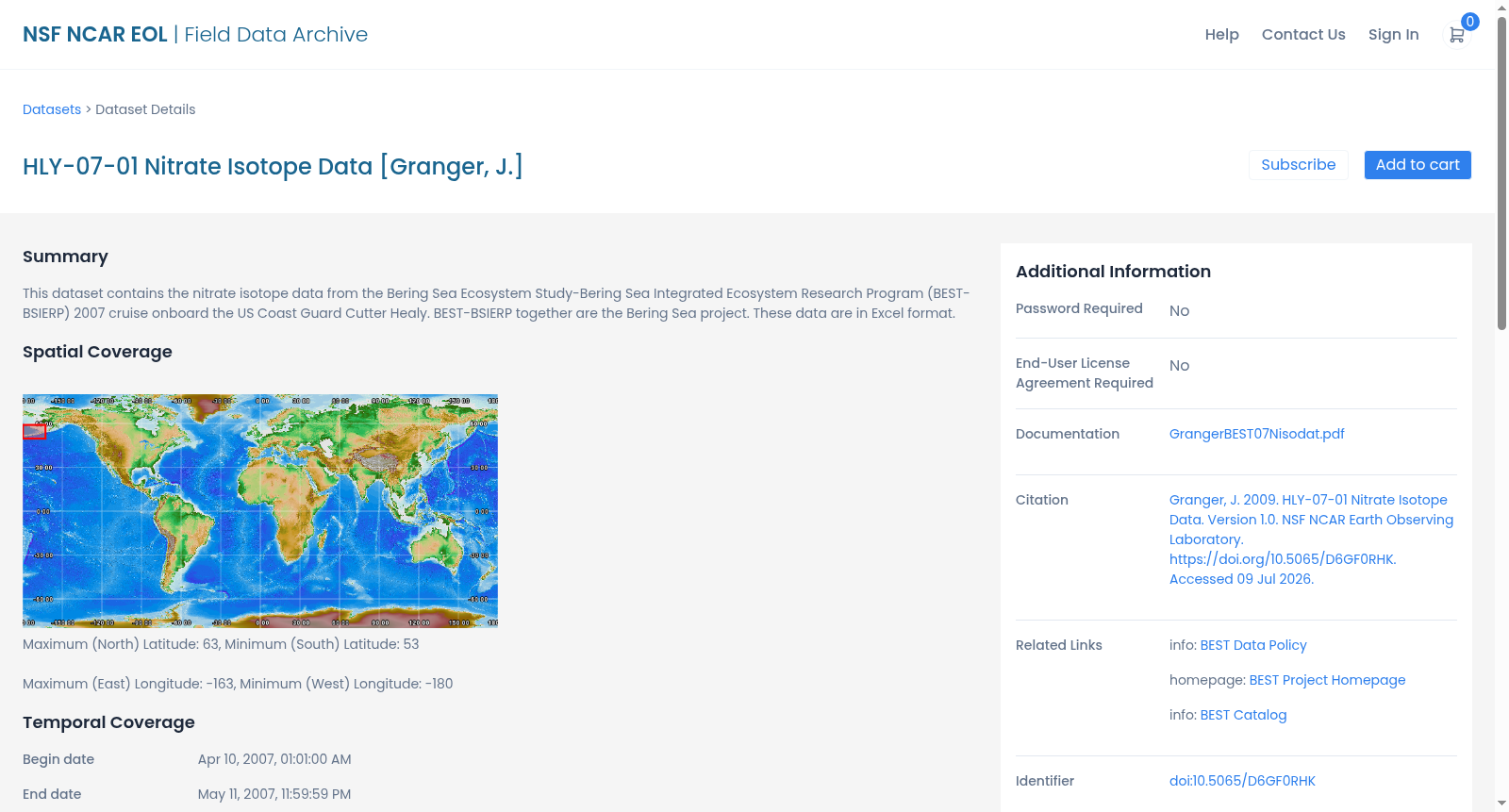This screenshot has height=812, width=1509.
Task: Navigate to Datasets breadcrumb
Action: [52, 109]
